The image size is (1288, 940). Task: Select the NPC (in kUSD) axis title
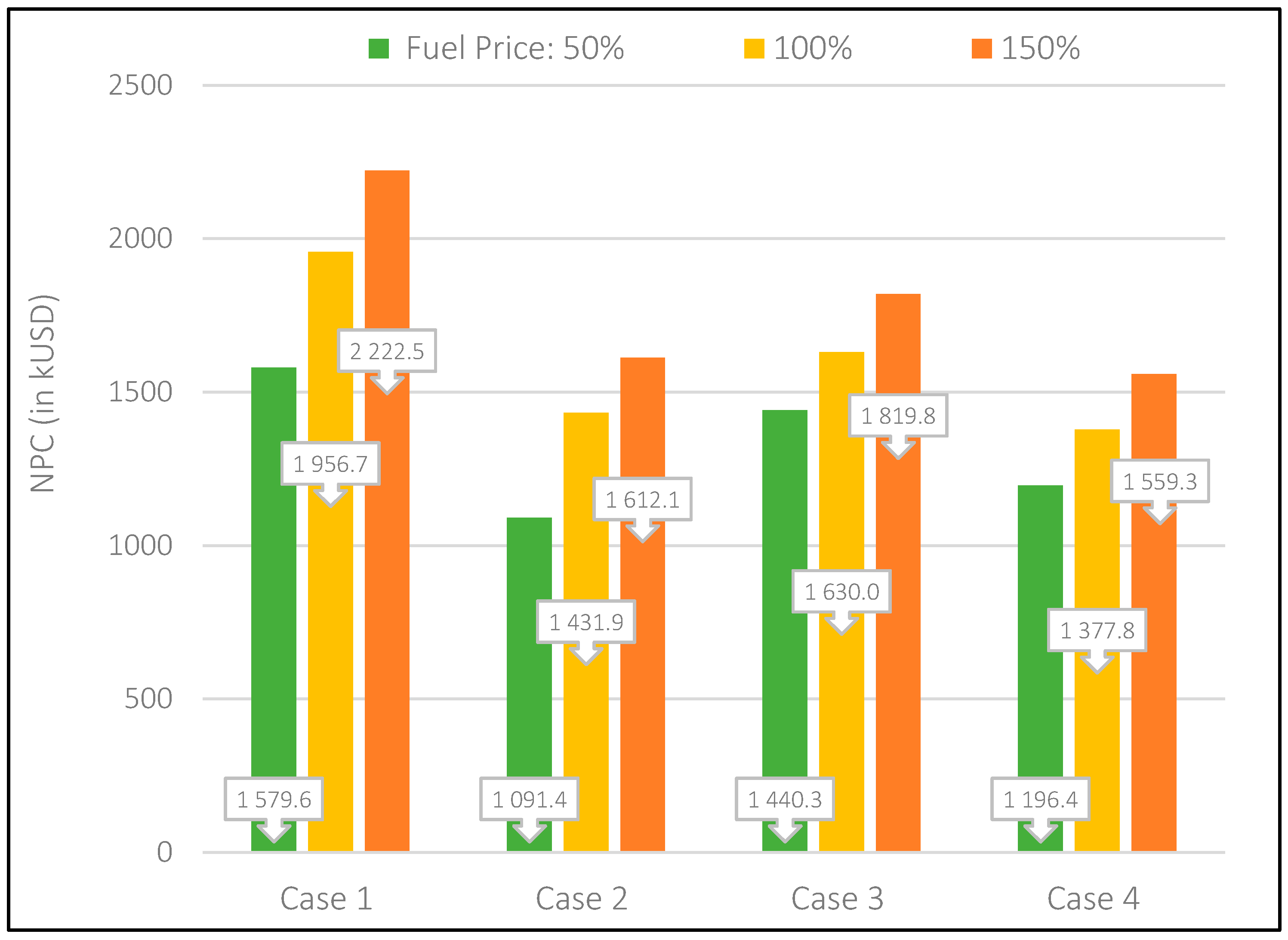43,393
